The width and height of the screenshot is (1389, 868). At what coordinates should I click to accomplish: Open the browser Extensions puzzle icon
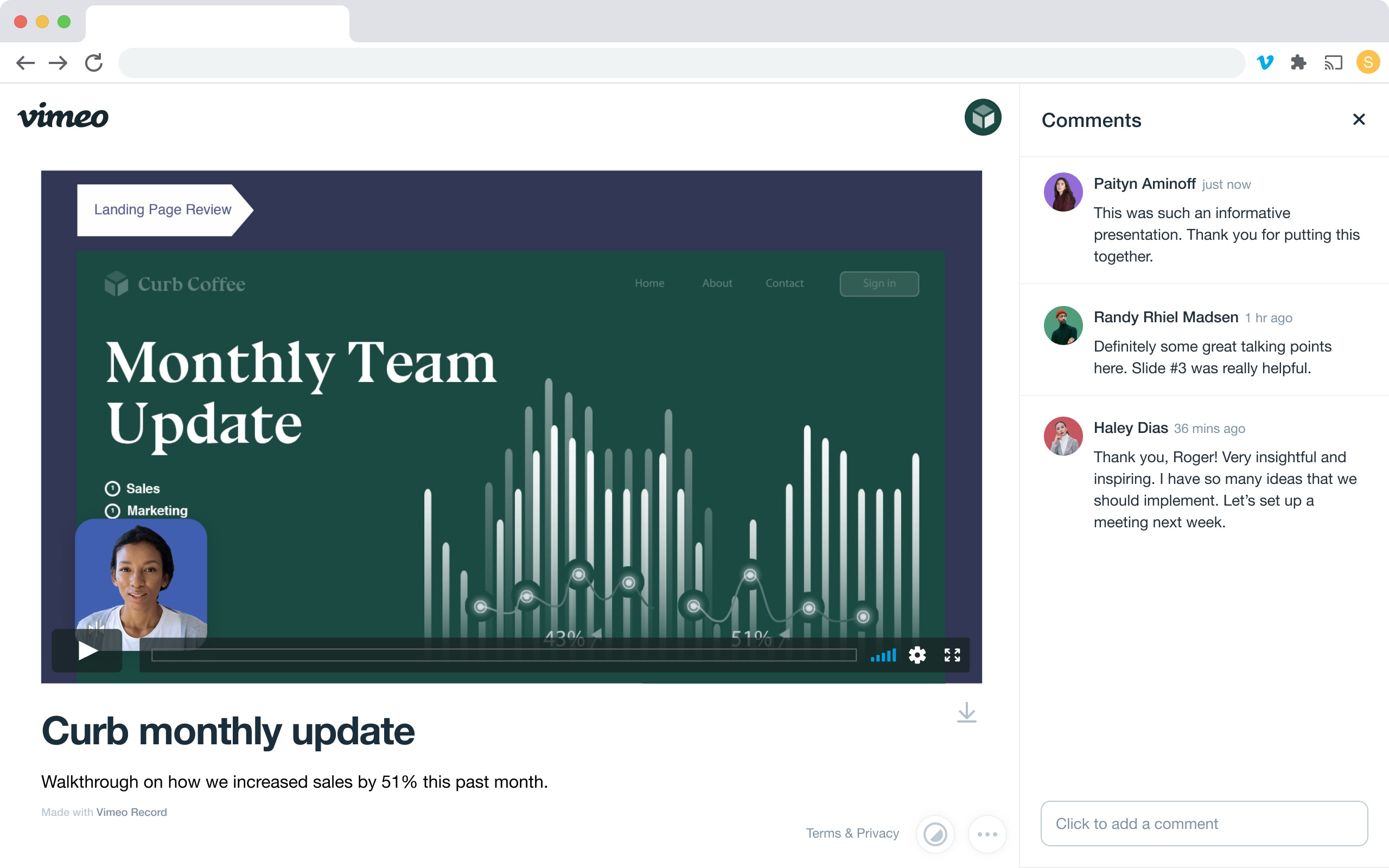[1299, 62]
